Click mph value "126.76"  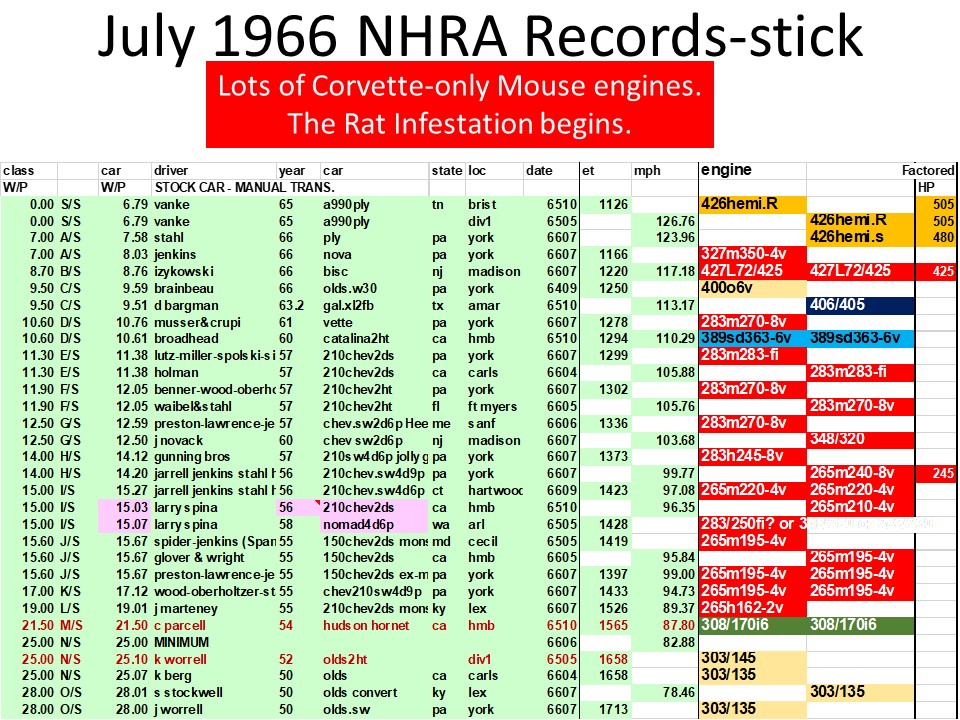point(675,221)
